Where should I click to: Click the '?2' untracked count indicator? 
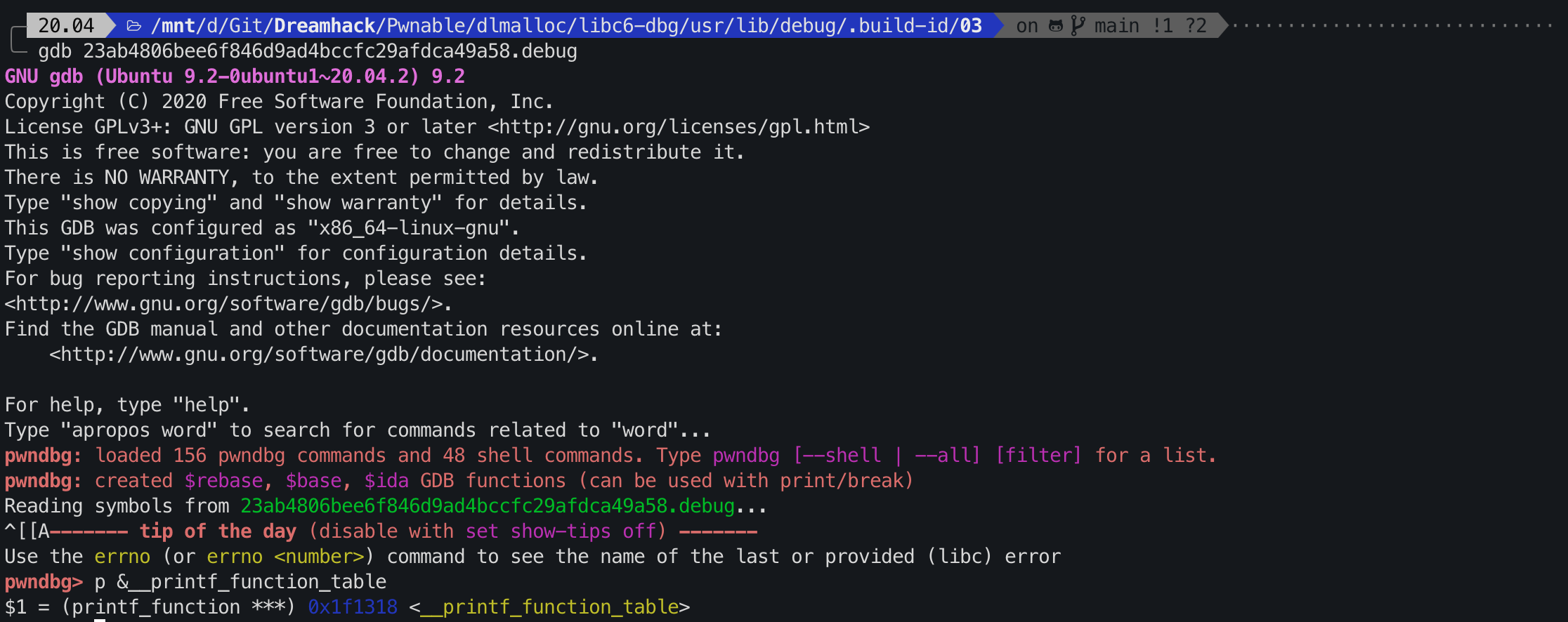click(x=1196, y=26)
